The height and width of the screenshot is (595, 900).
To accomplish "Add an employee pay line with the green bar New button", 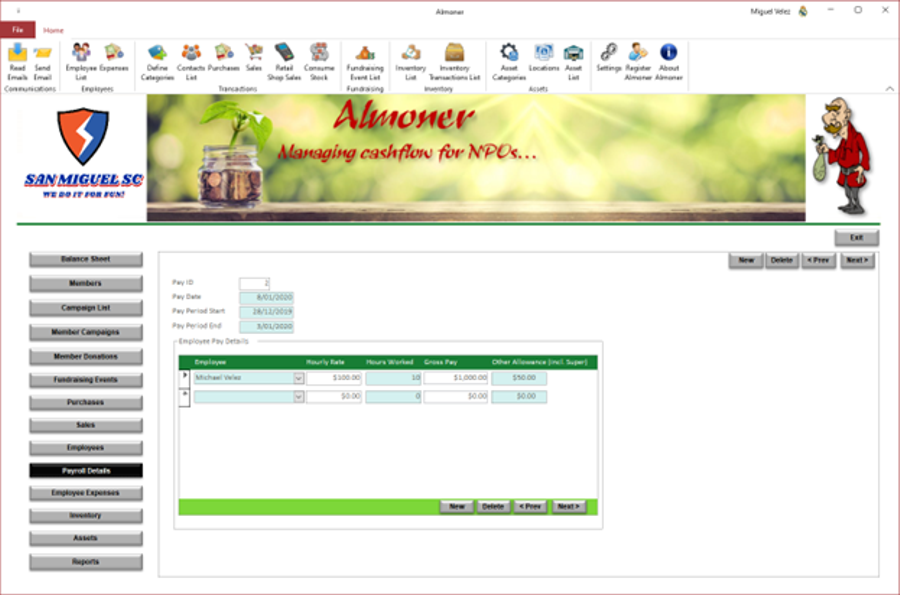I will click(456, 507).
